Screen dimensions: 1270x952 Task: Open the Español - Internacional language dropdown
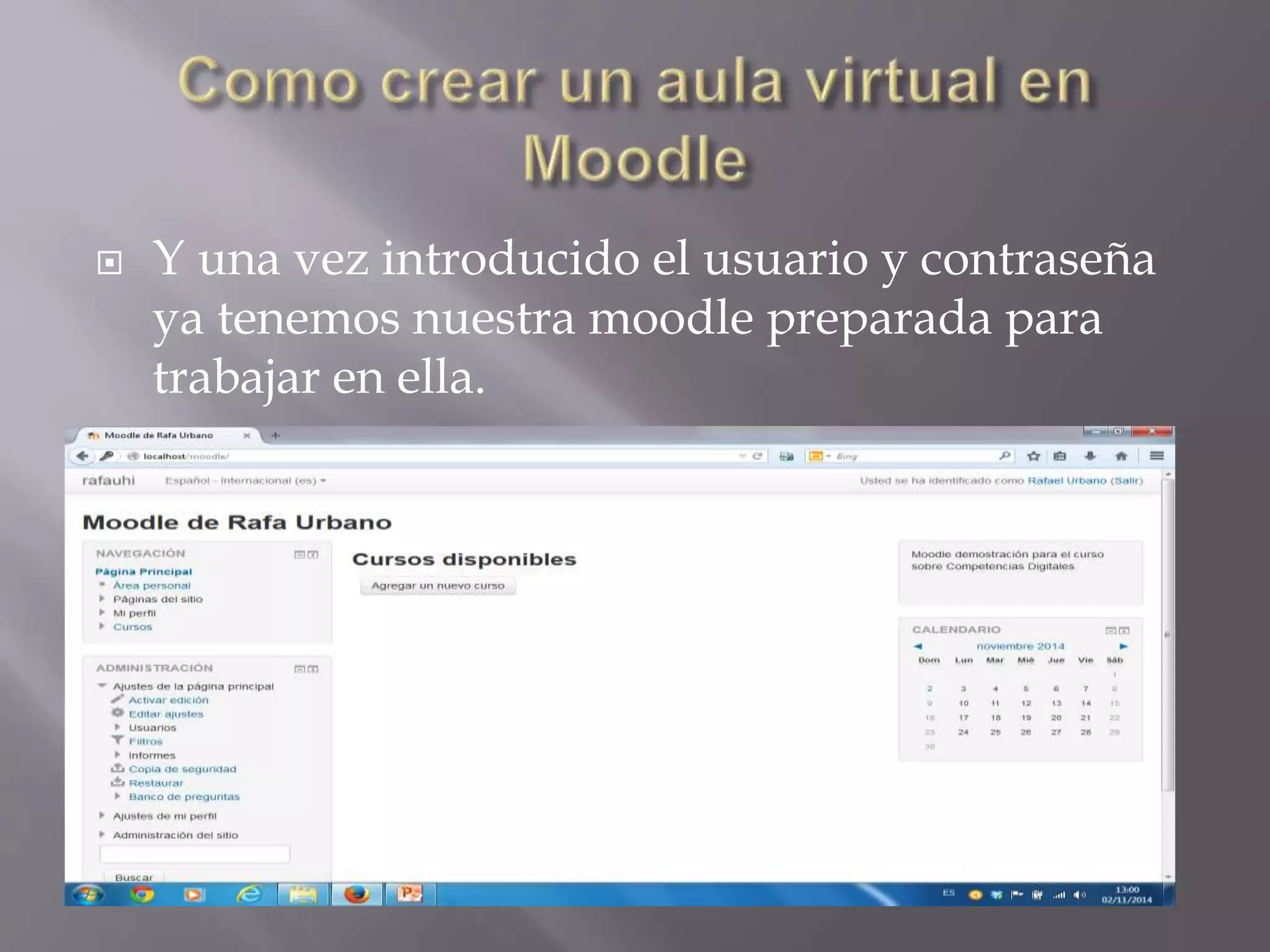pyautogui.click(x=246, y=480)
